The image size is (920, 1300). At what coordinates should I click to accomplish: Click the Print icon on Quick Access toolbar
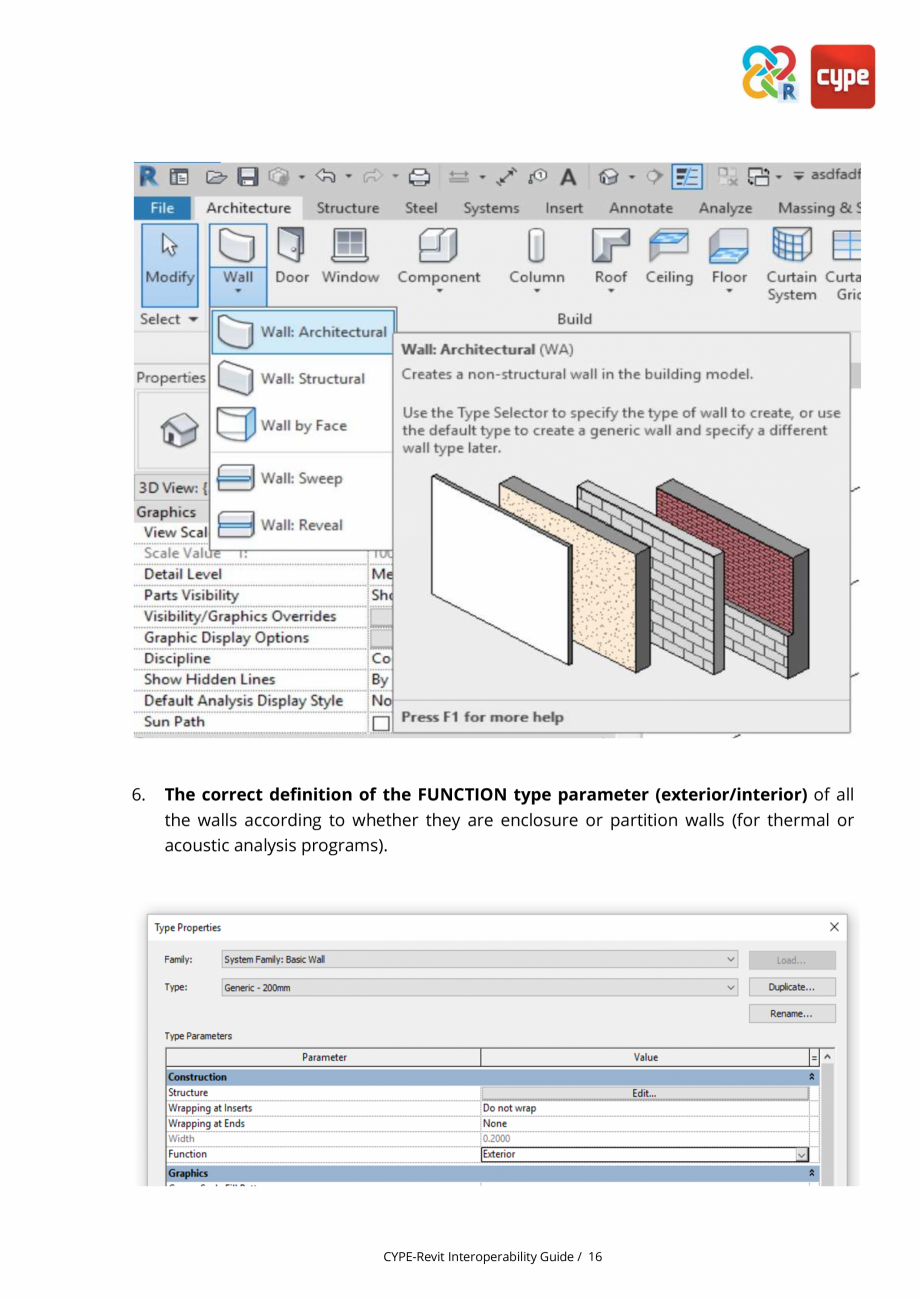coord(419,176)
